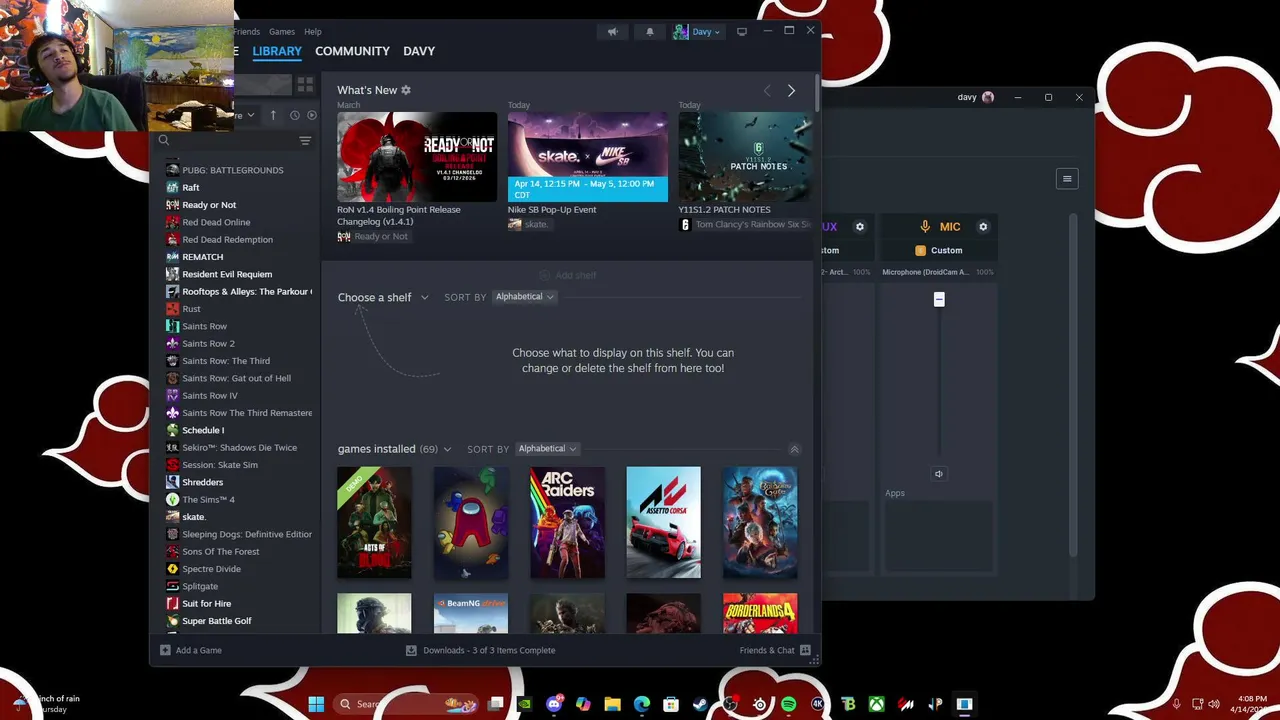
Task: Open the Steam notifications bell
Action: click(x=650, y=32)
